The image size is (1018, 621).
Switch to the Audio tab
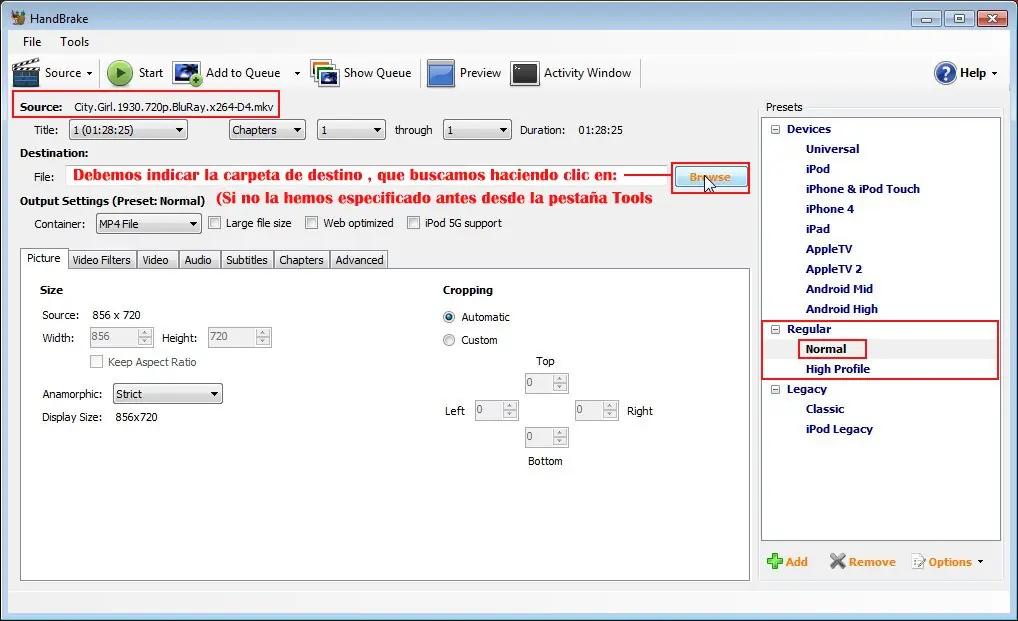(x=198, y=260)
